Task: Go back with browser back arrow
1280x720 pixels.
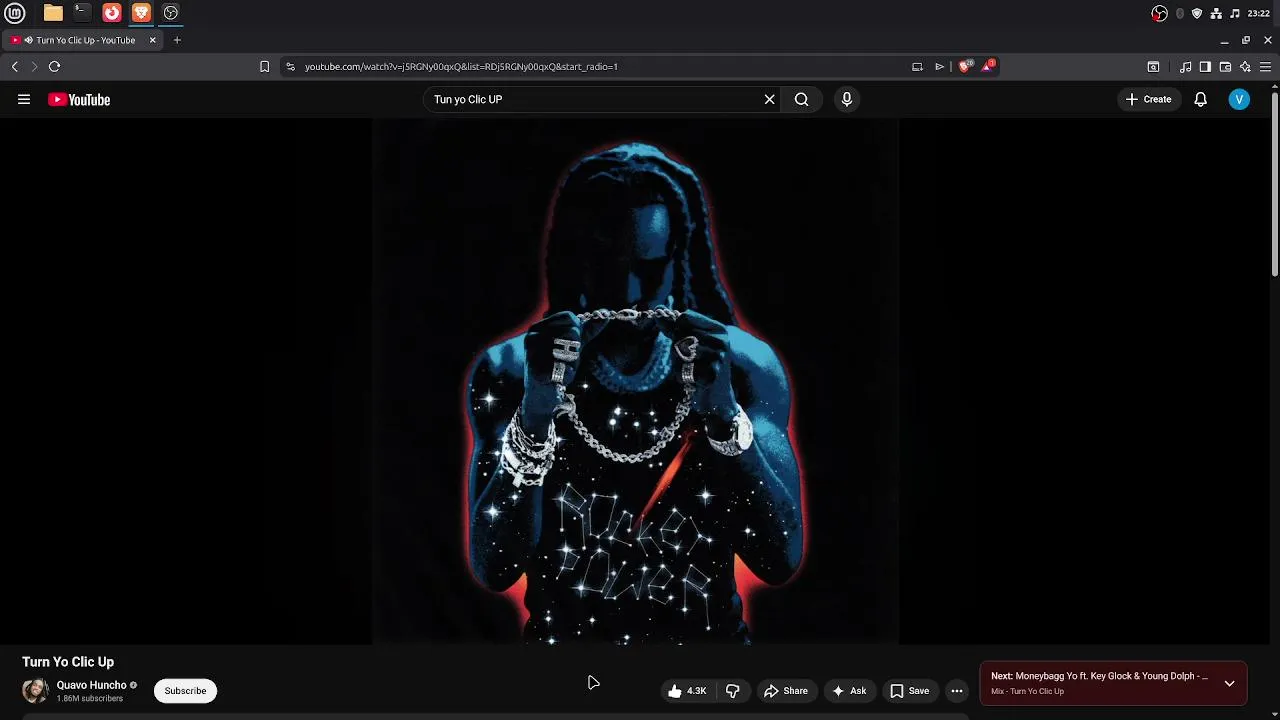Action: [14, 66]
